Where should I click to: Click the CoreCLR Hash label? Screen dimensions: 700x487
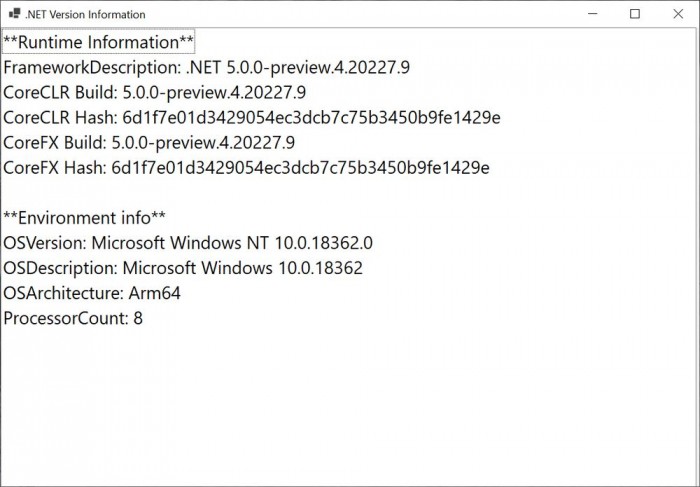point(59,118)
